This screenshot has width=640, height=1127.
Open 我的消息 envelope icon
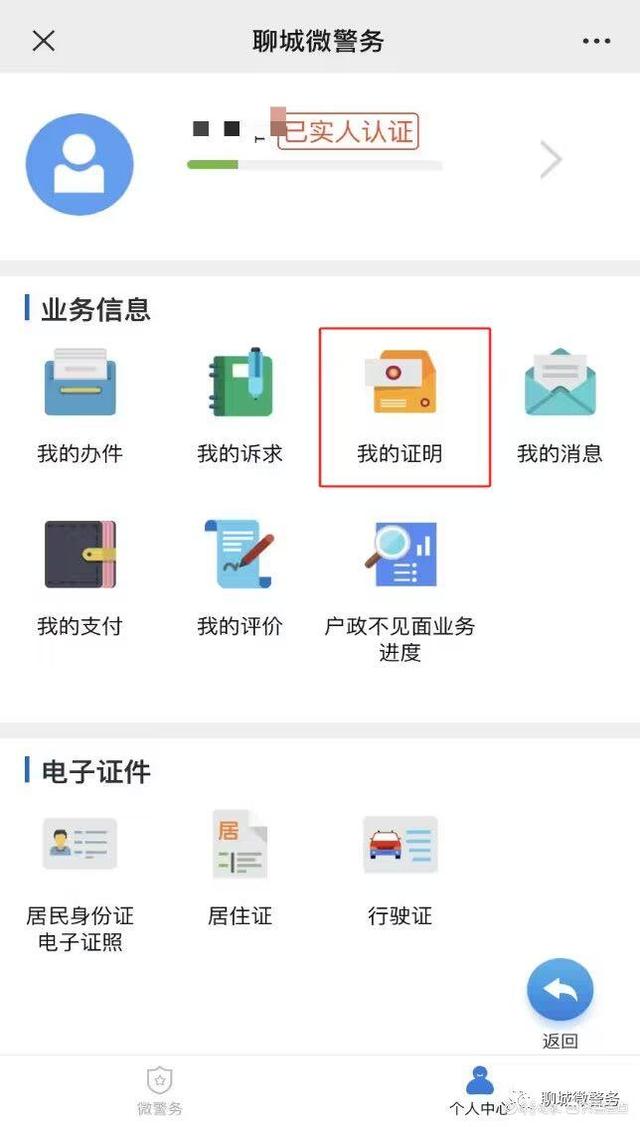[x=560, y=382]
